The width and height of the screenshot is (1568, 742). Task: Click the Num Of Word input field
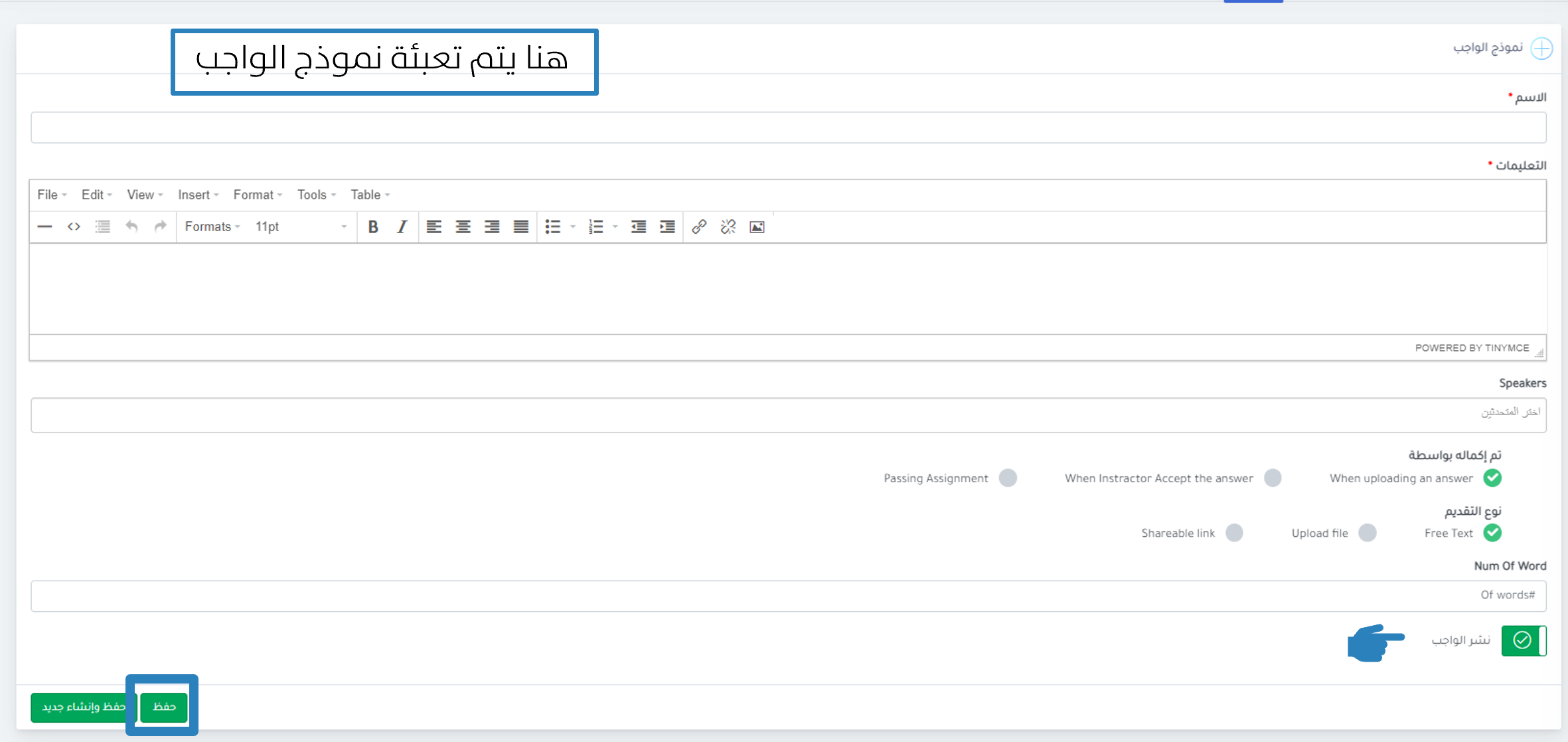pyautogui.click(x=788, y=596)
